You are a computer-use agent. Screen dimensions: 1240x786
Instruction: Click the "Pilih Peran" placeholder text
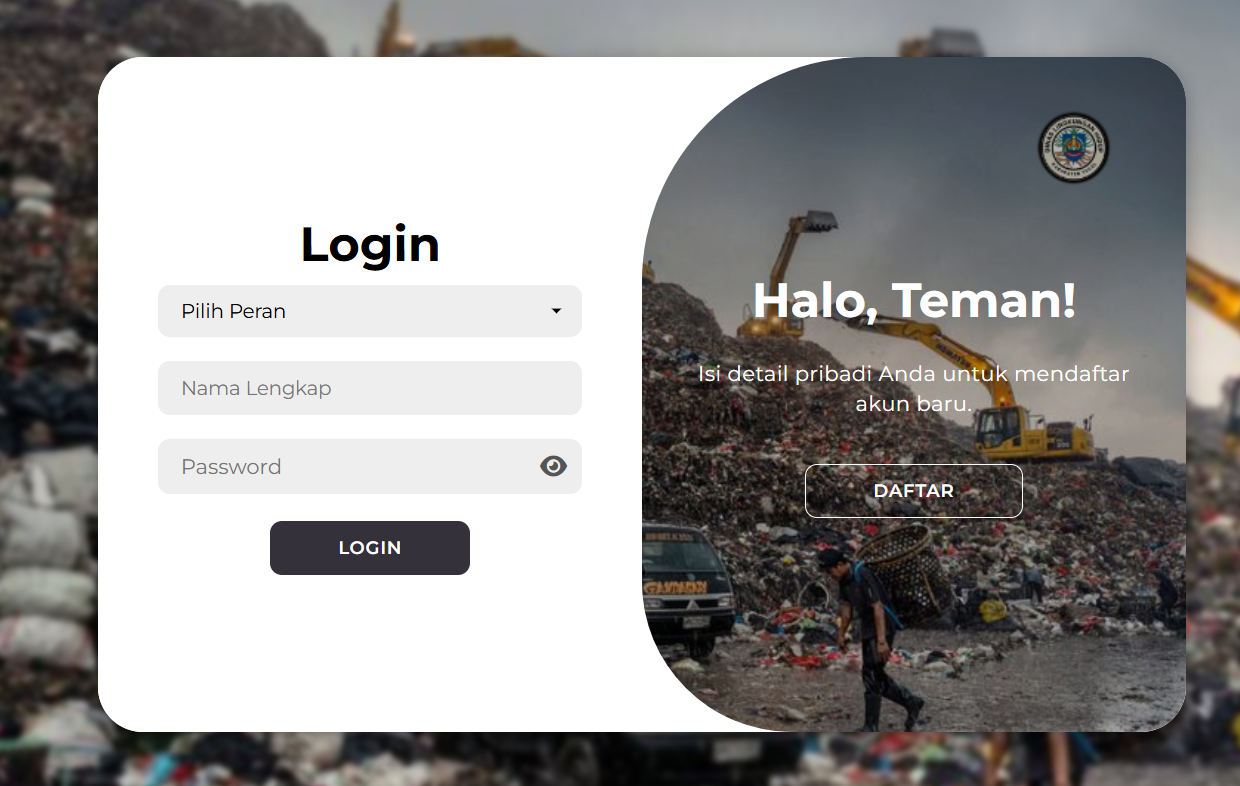click(233, 311)
